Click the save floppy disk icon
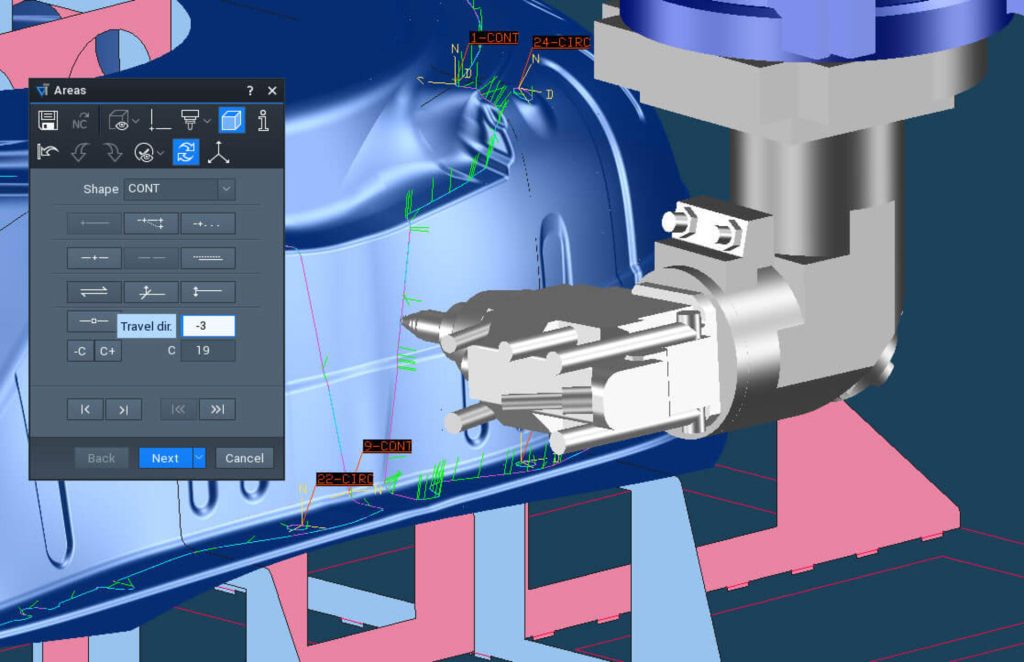The image size is (1024, 662). click(47, 121)
